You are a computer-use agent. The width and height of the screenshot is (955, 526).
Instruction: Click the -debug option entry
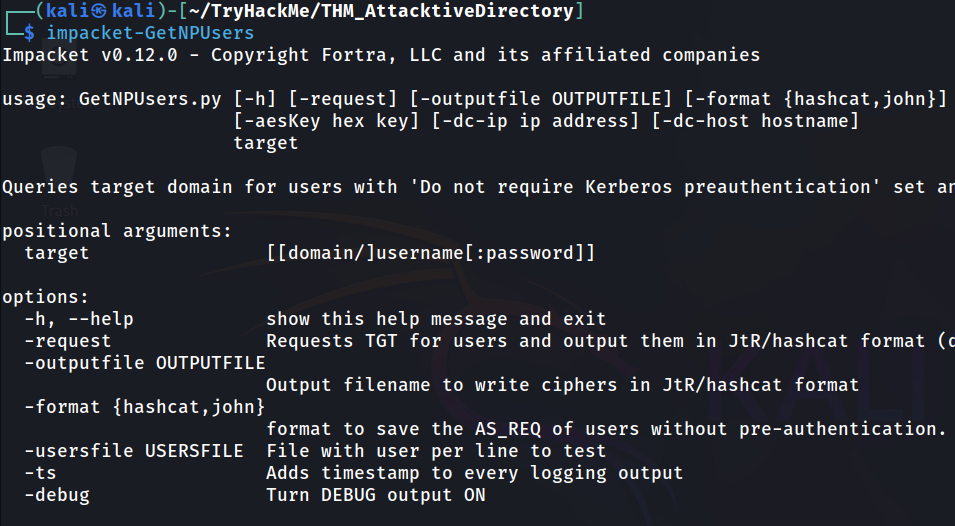coord(57,495)
